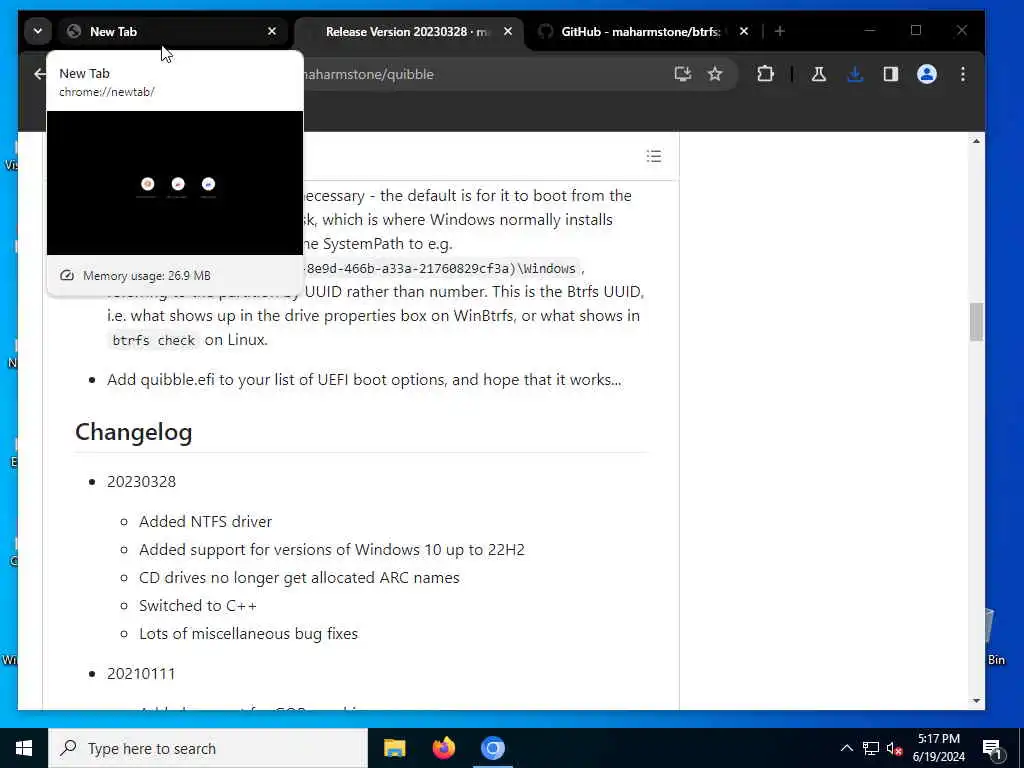Open the notification center icon
This screenshot has height=768, width=1024.
[x=991, y=748]
